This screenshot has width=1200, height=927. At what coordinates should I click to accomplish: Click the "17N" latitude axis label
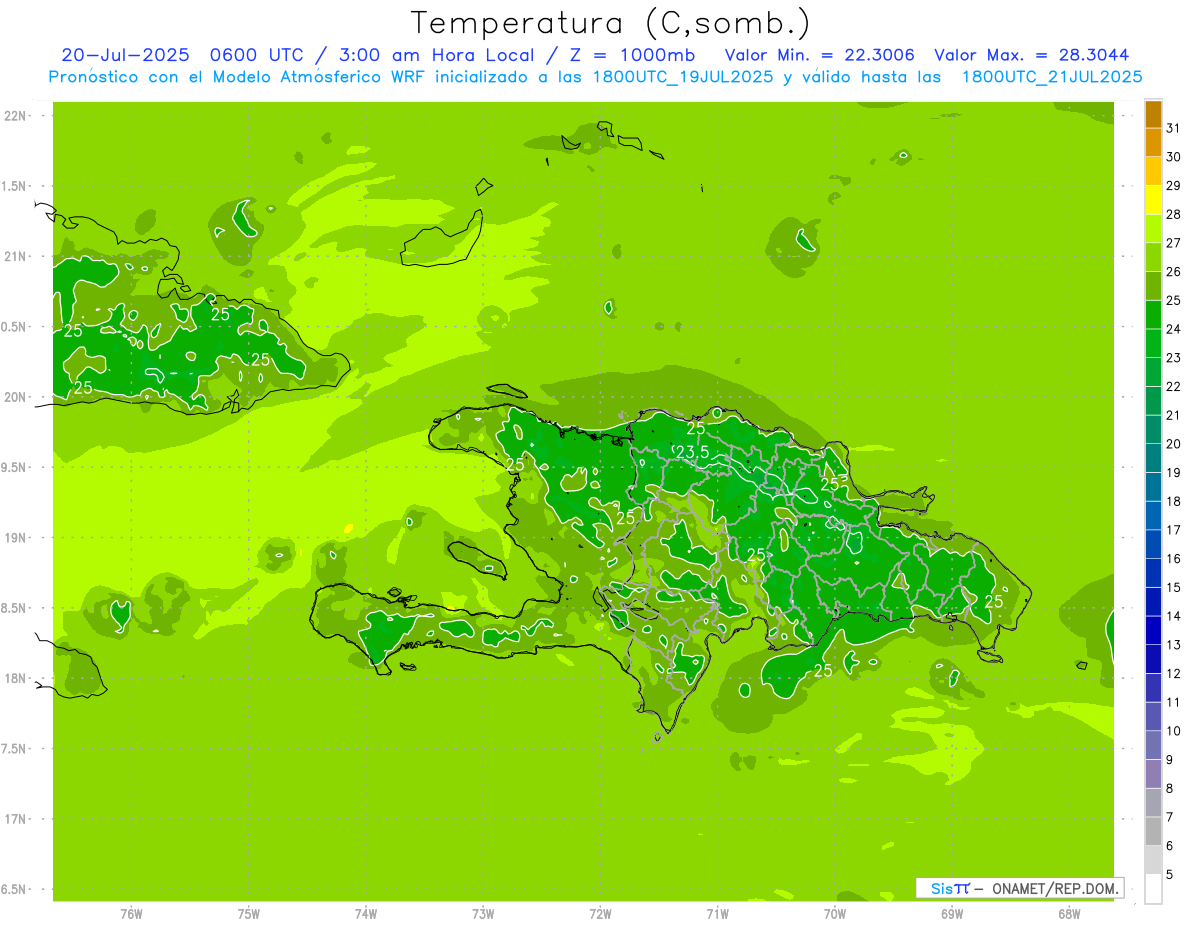tap(16, 819)
